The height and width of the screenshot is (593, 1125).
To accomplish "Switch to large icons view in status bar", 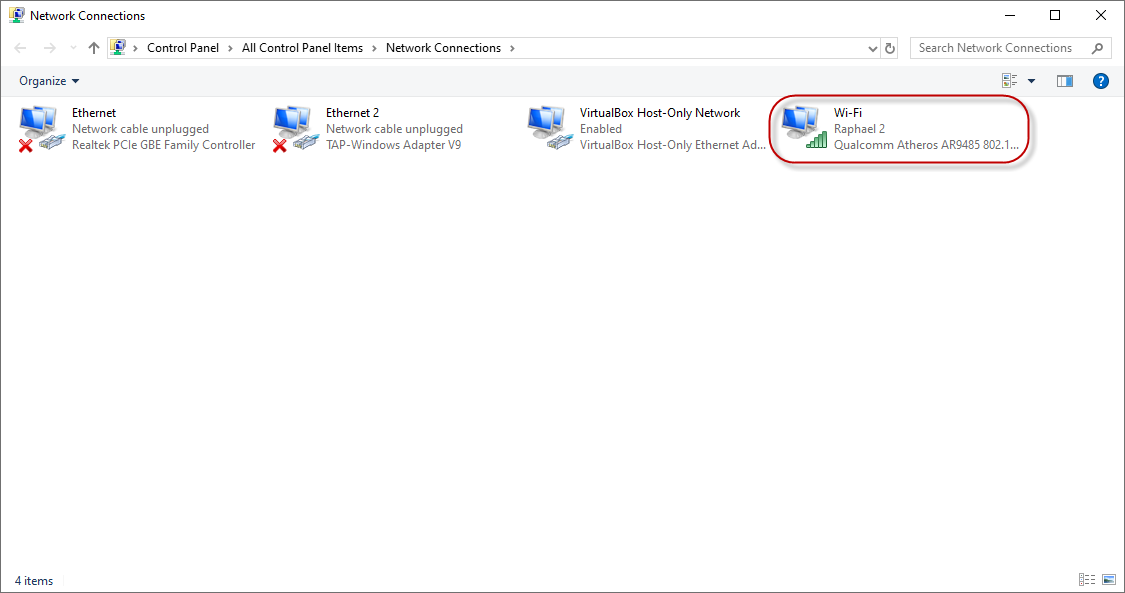I will point(1108,580).
